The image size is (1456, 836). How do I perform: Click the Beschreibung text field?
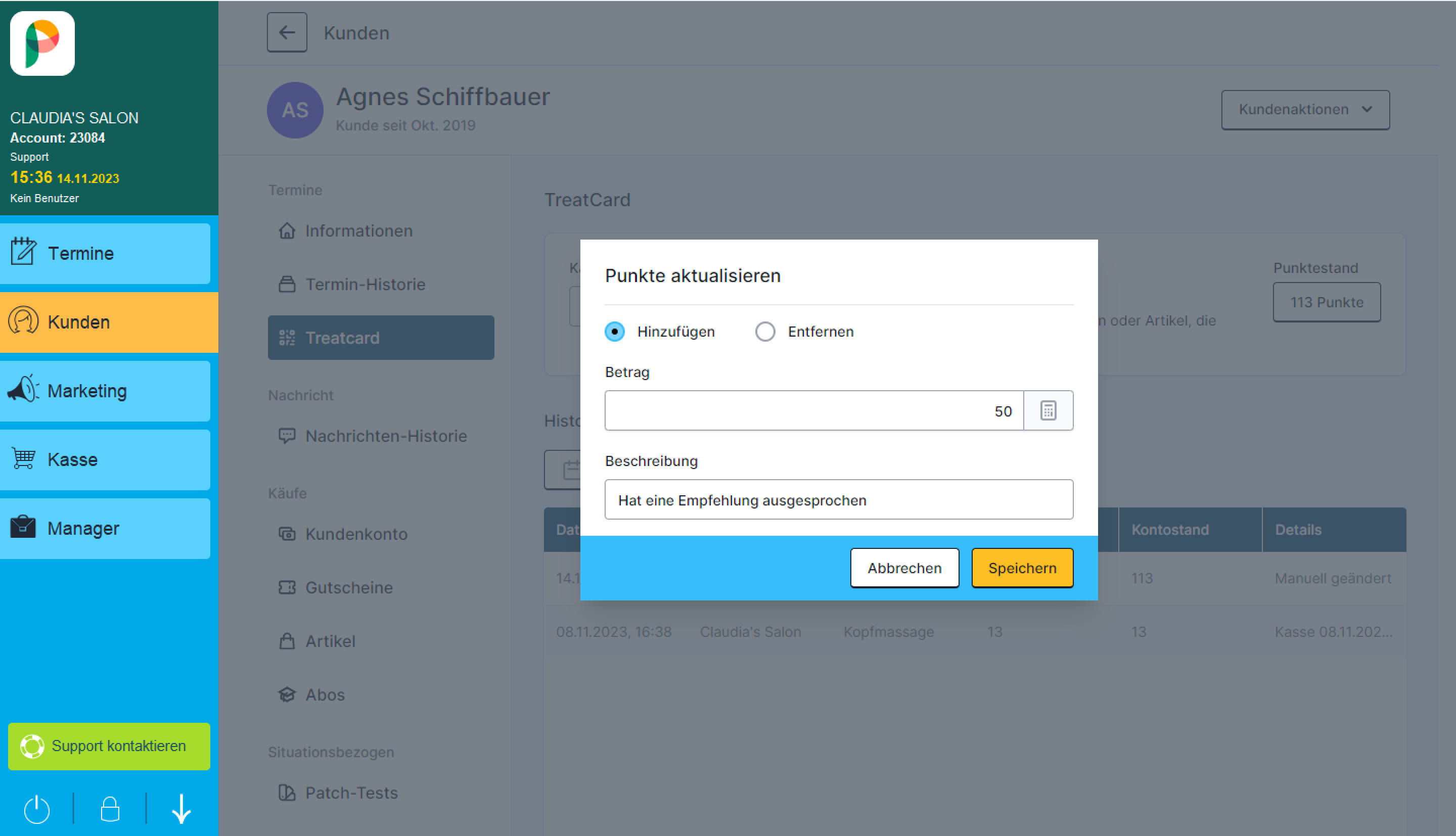[839, 499]
